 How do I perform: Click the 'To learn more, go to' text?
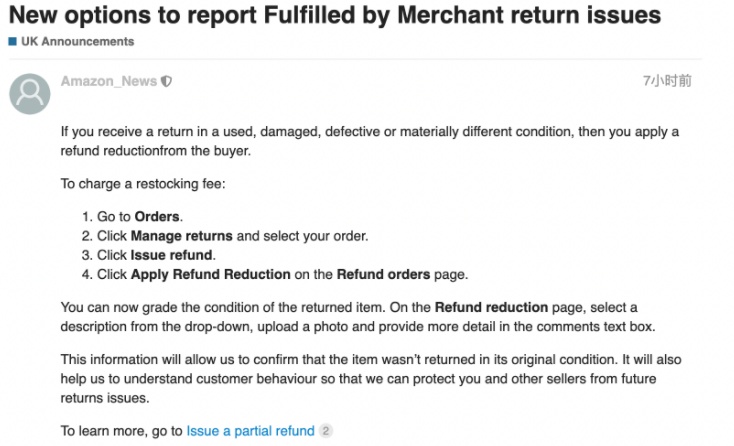tap(121, 431)
